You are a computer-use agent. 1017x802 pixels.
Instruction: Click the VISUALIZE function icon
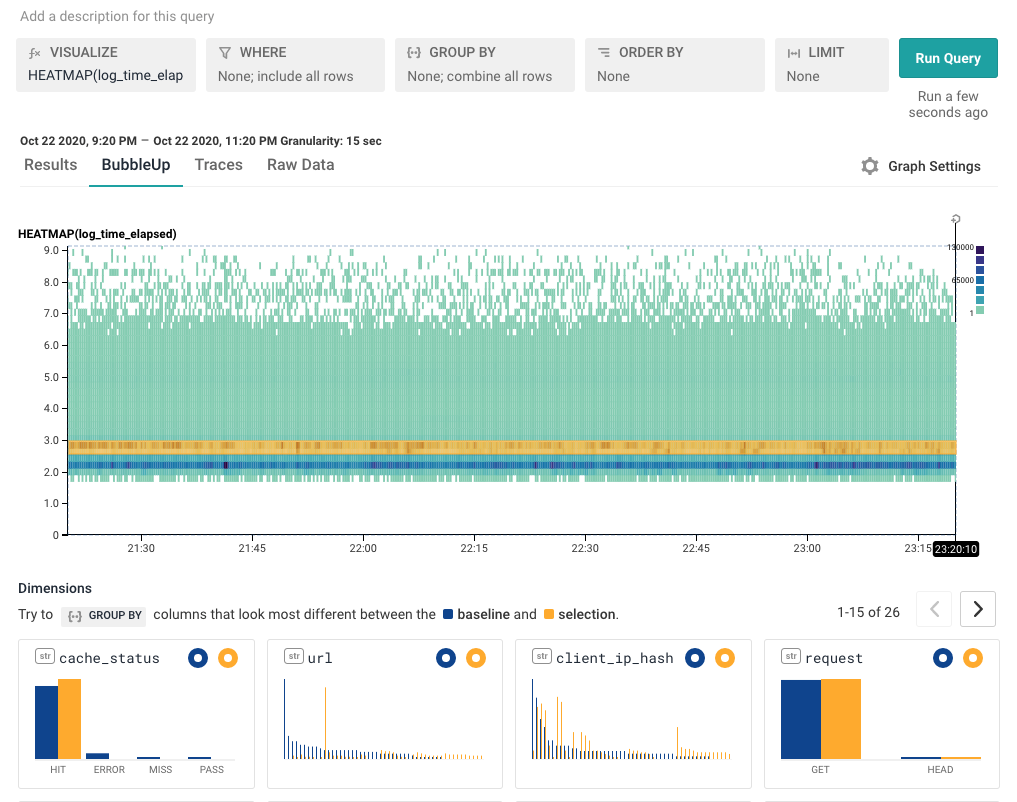(x=35, y=53)
